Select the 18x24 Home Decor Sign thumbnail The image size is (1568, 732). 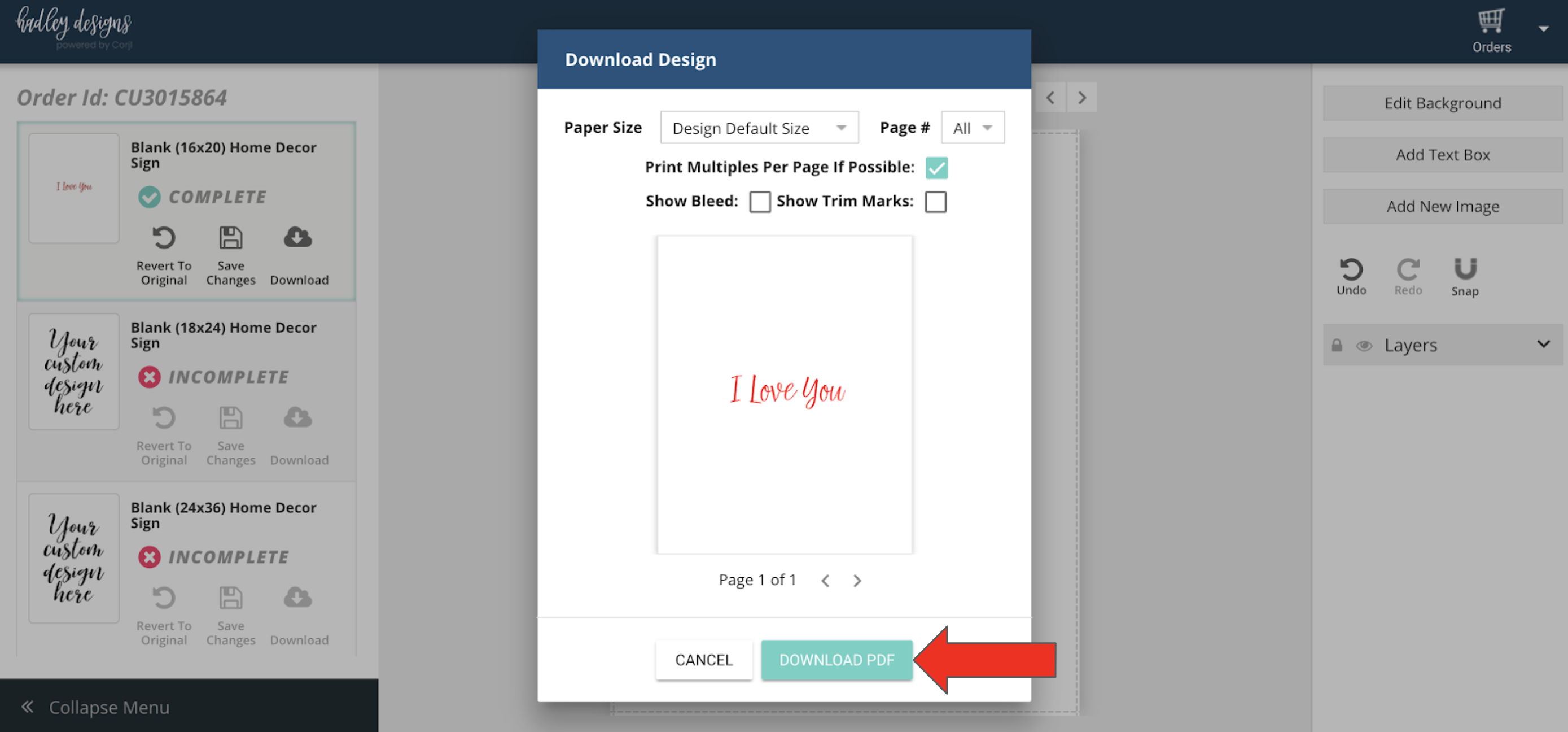[73, 372]
